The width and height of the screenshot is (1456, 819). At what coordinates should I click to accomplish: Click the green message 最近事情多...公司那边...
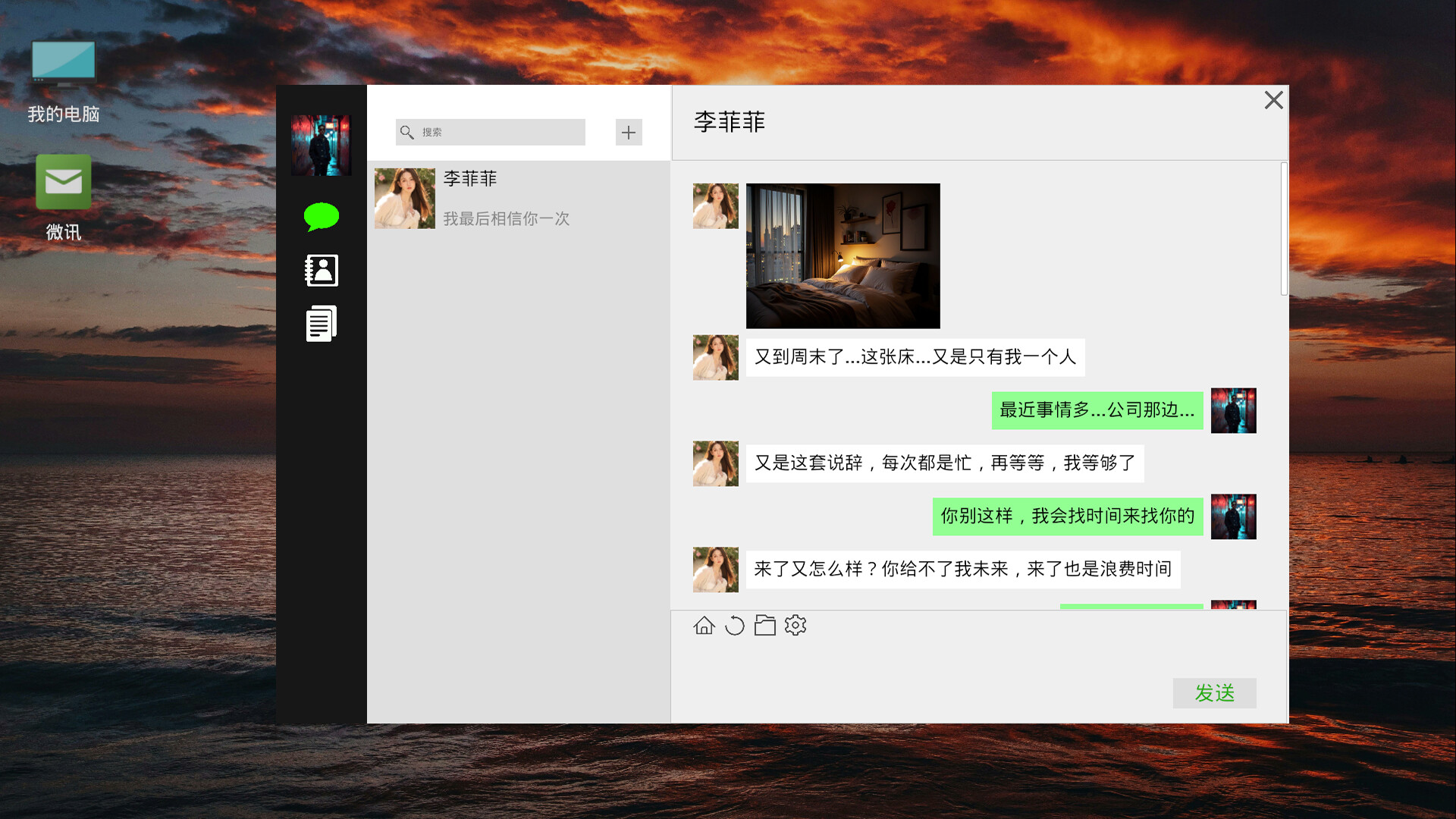point(1097,410)
